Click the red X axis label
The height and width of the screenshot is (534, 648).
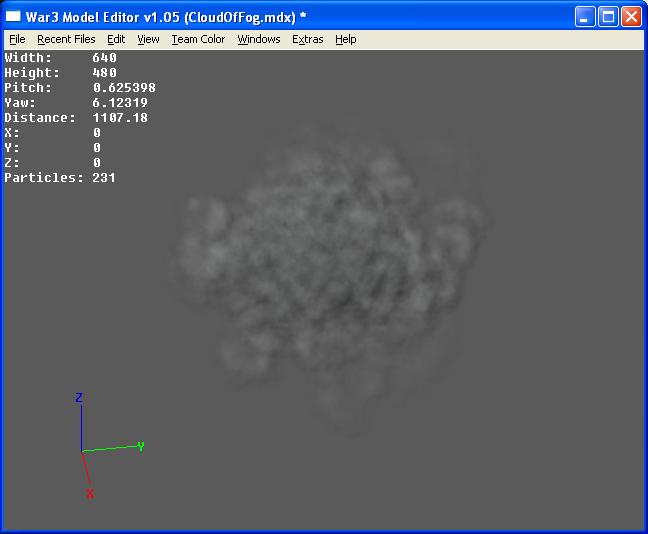pyautogui.click(x=90, y=493)
